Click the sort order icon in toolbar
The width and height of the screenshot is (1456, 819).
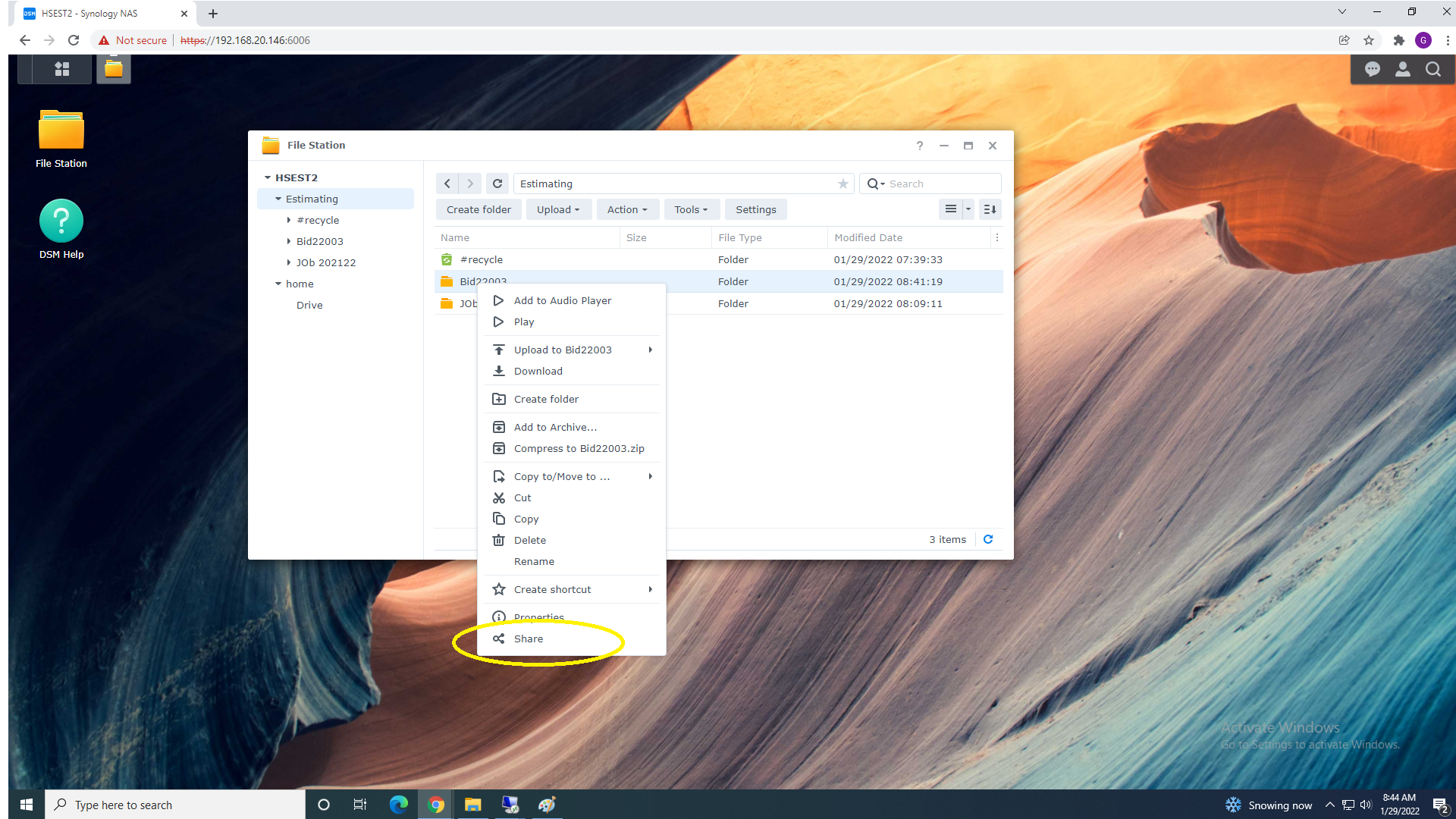(990, 209)
